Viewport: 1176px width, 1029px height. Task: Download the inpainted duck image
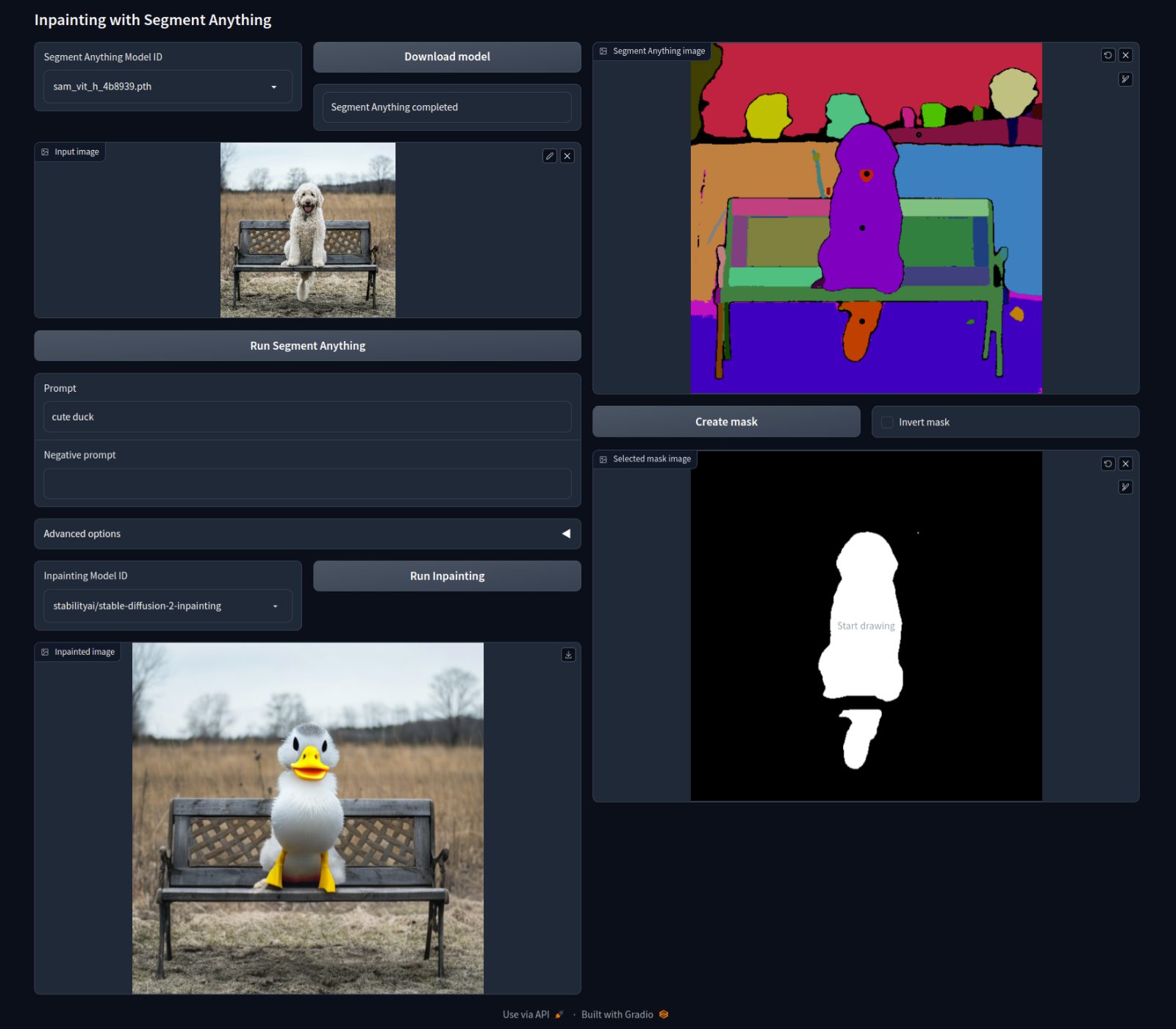(568, 655)
